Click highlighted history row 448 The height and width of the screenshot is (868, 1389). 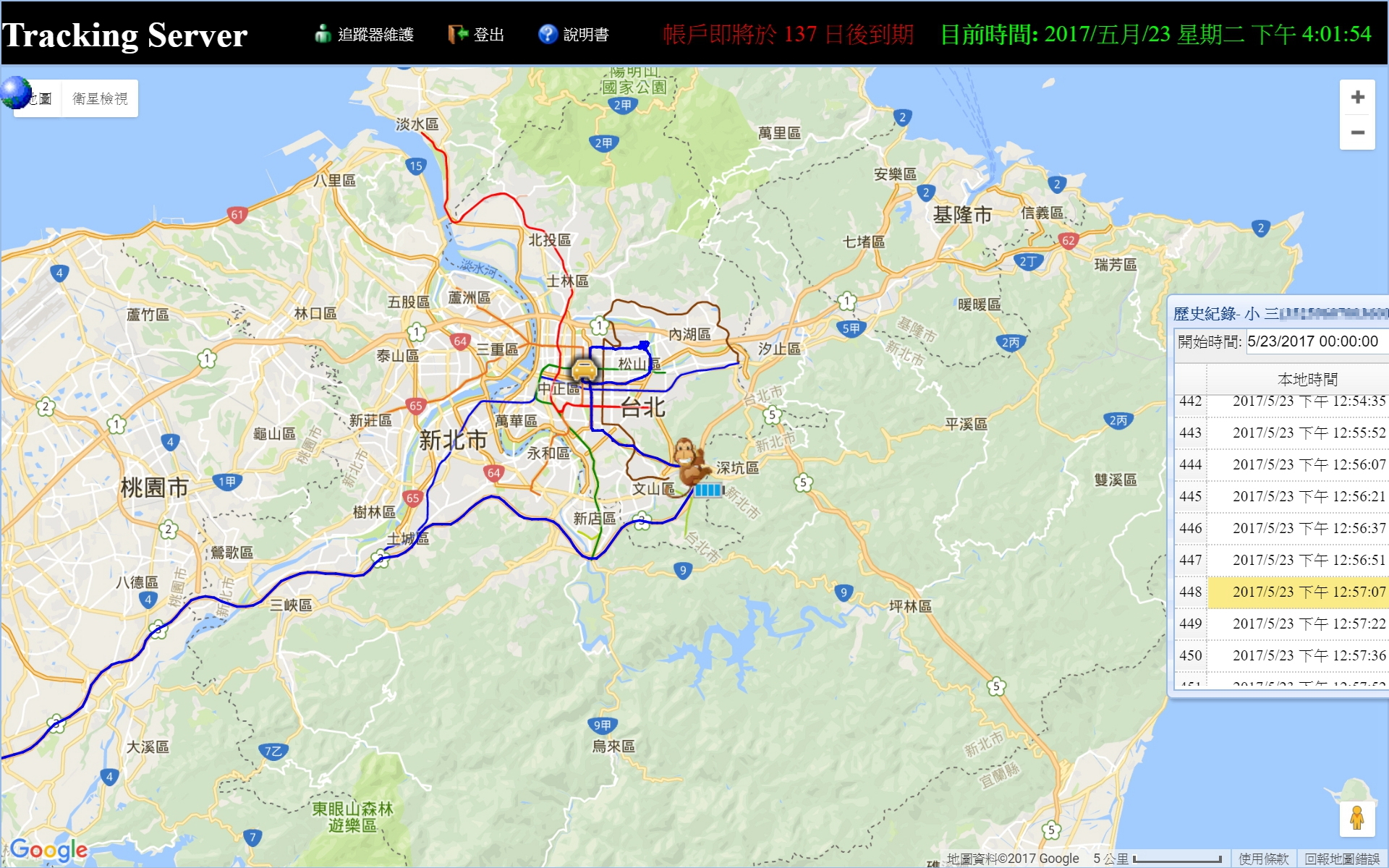coord(1280,592)
